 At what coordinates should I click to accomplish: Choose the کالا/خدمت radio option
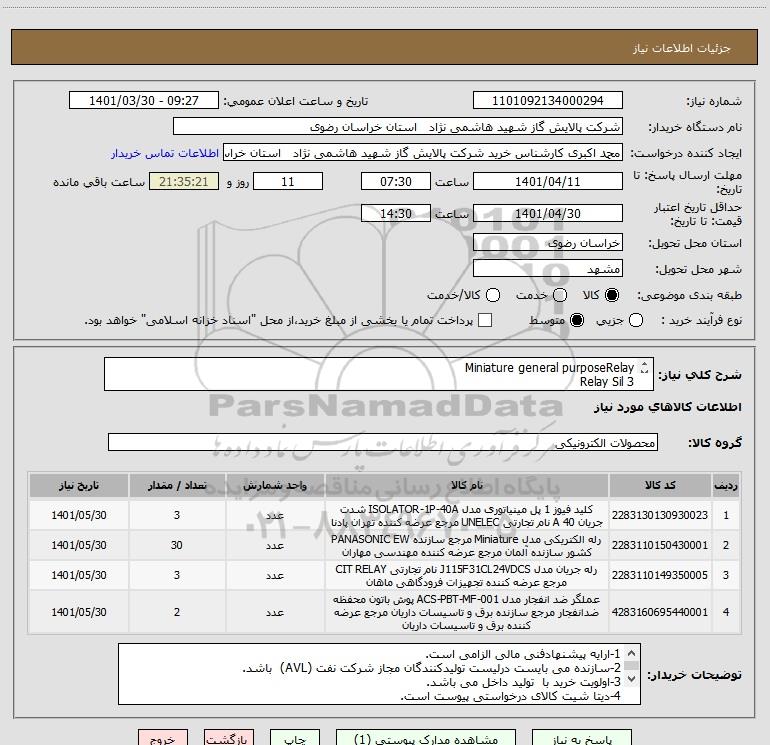493,295
